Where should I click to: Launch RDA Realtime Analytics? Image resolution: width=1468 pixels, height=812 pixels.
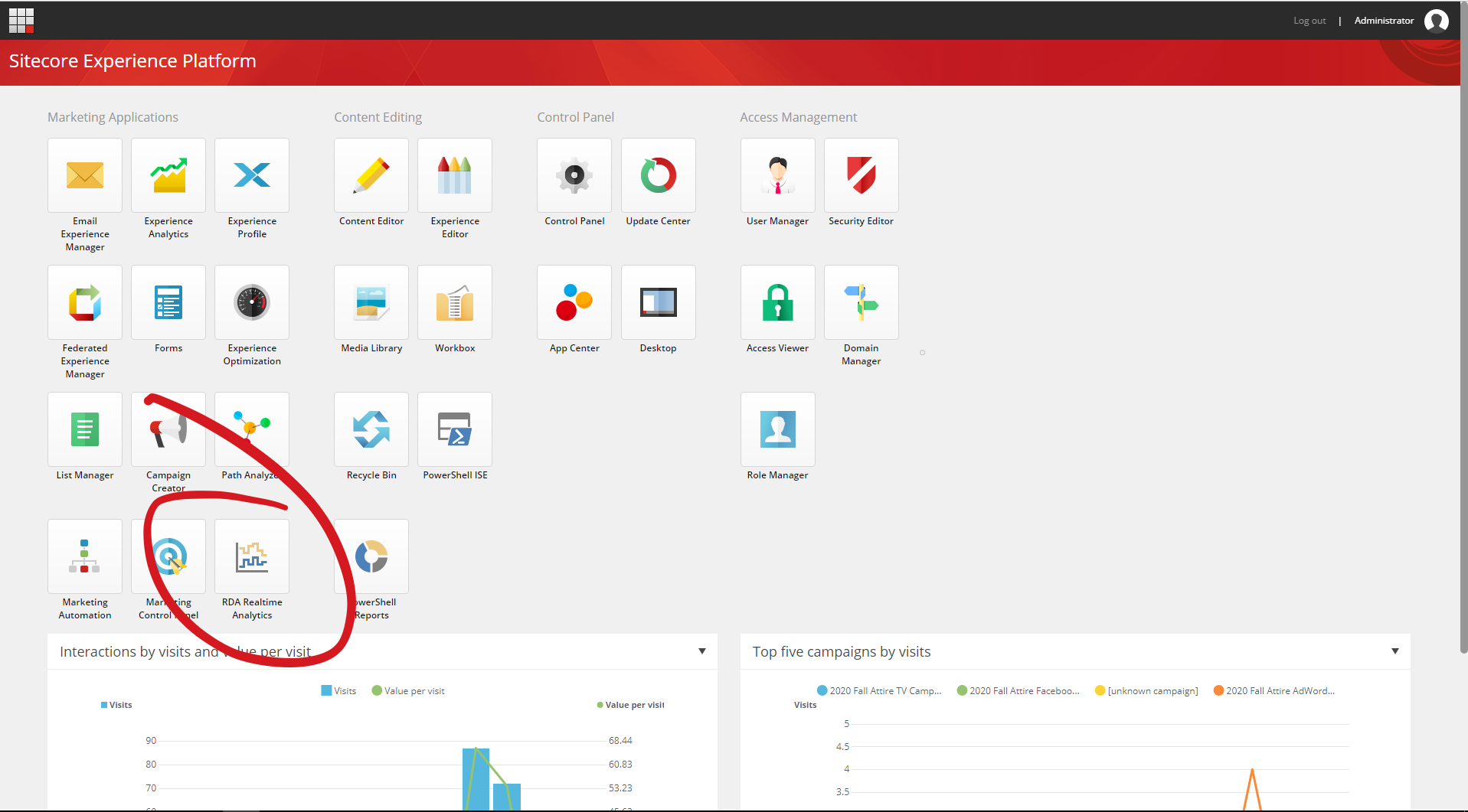(252, 556)
